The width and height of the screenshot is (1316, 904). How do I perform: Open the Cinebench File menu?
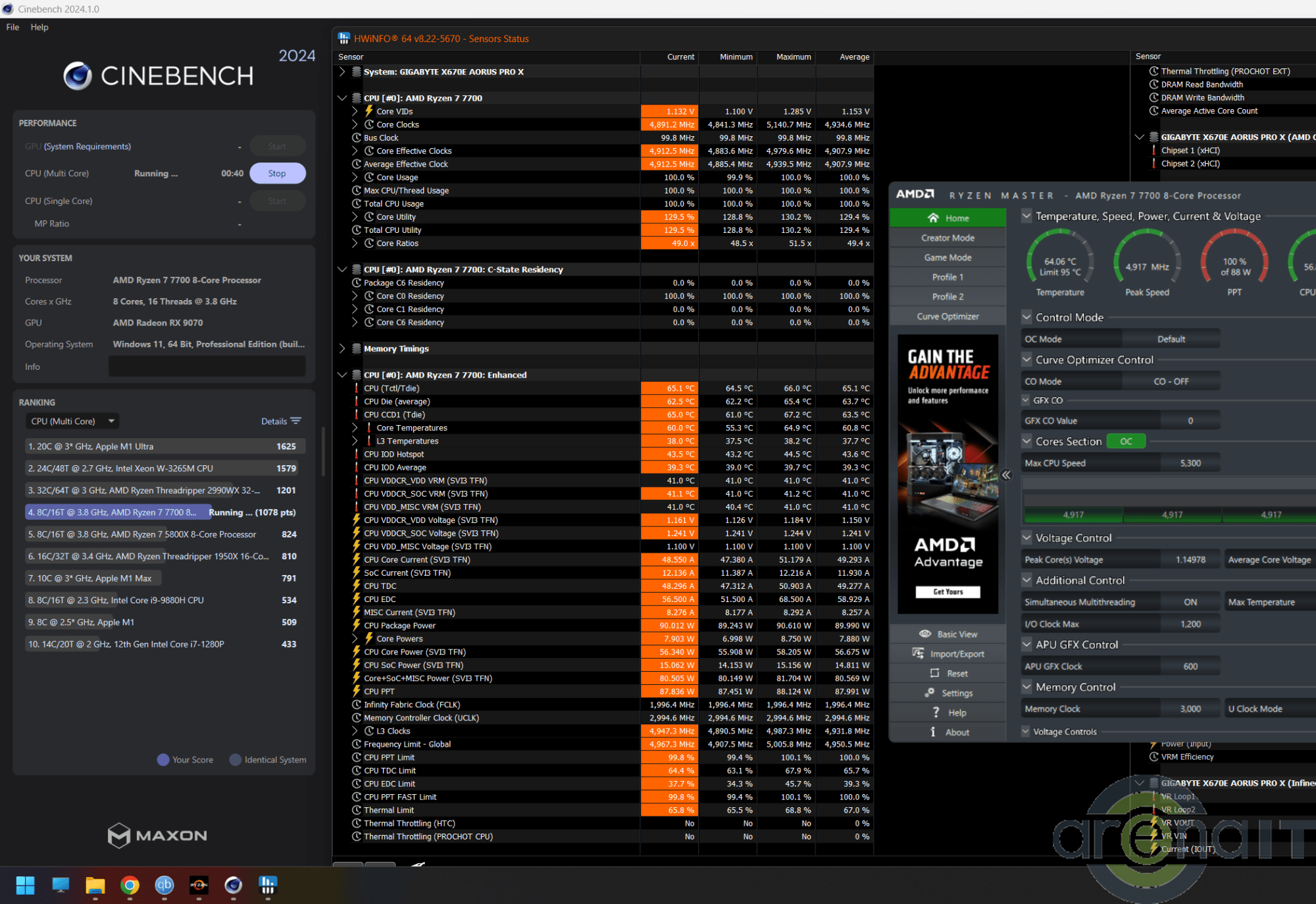(x=13, y=27)
